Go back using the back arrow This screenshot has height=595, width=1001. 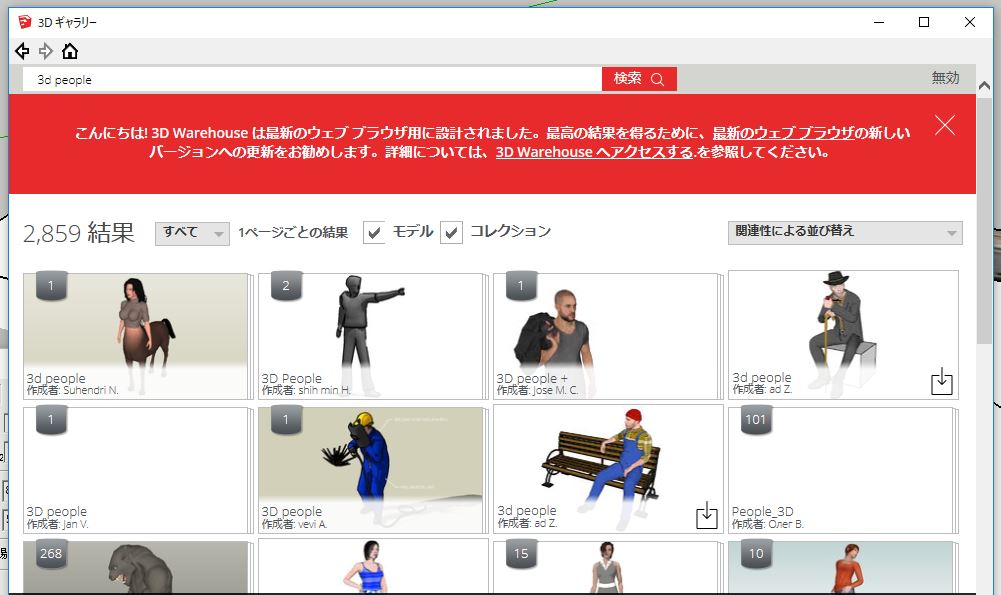click(x=22, y=51)
